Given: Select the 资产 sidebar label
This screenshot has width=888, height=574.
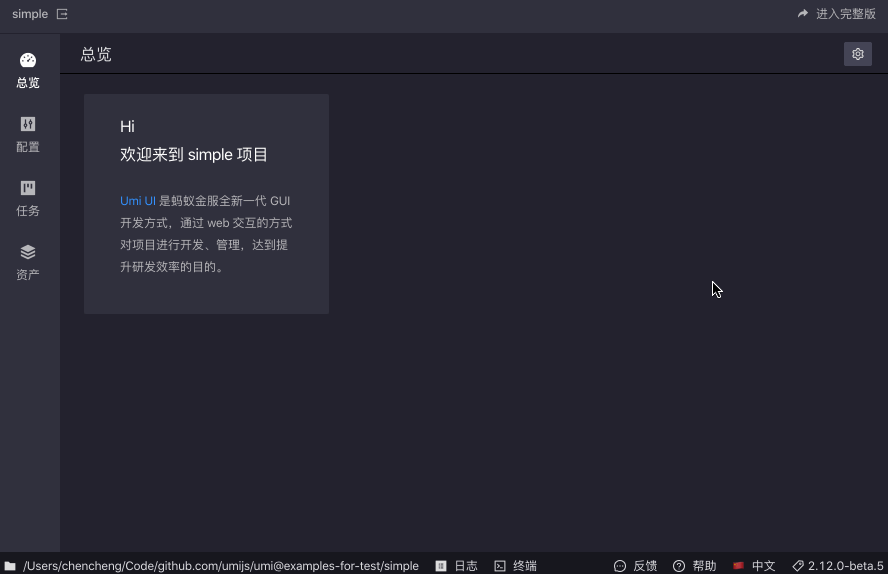Looking at the screenshot, I should (x=28, y=275).
